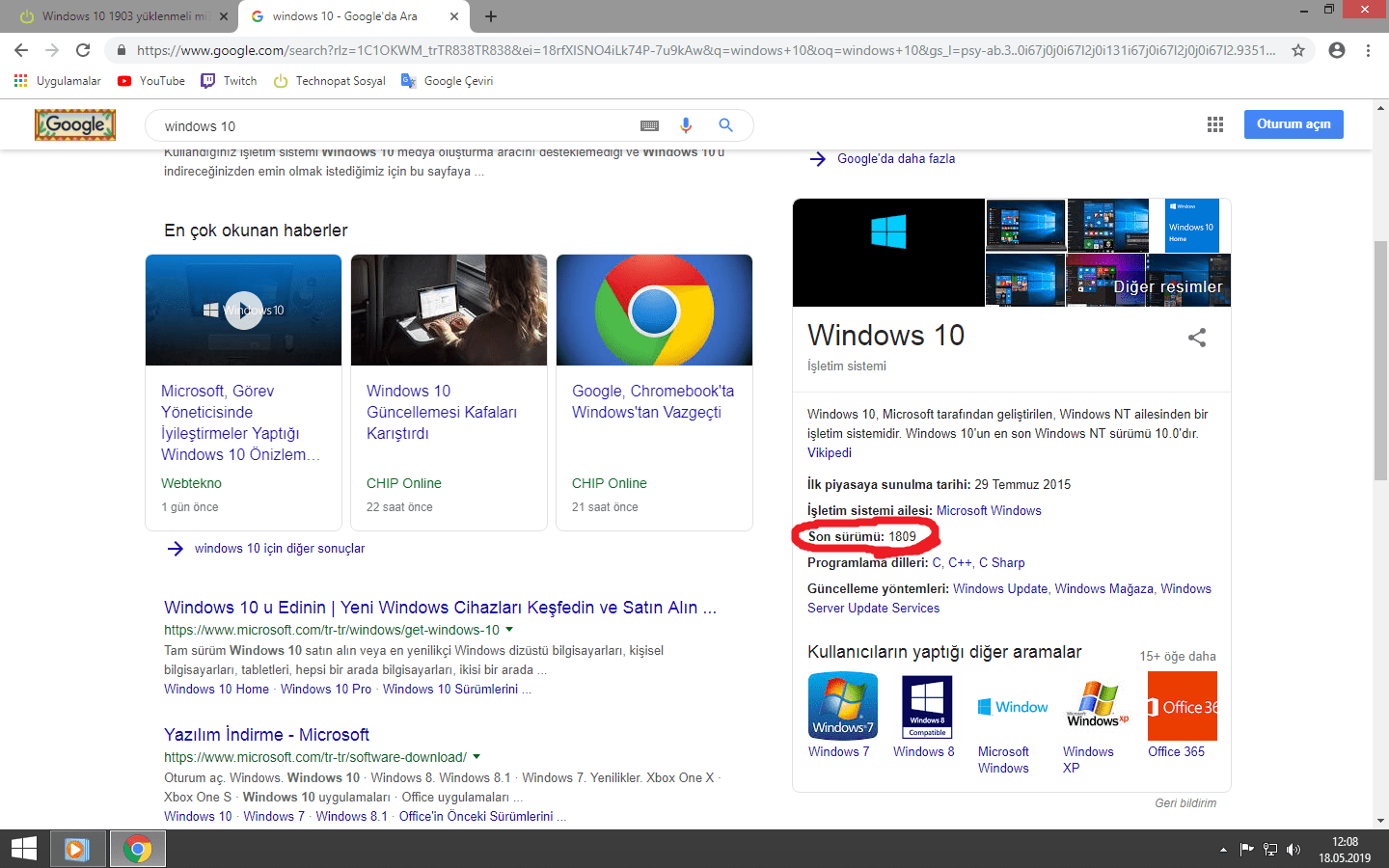Open the Windows 7 related search thumbnail
This screenshot has height=868, width=1389.
(843, 706)
